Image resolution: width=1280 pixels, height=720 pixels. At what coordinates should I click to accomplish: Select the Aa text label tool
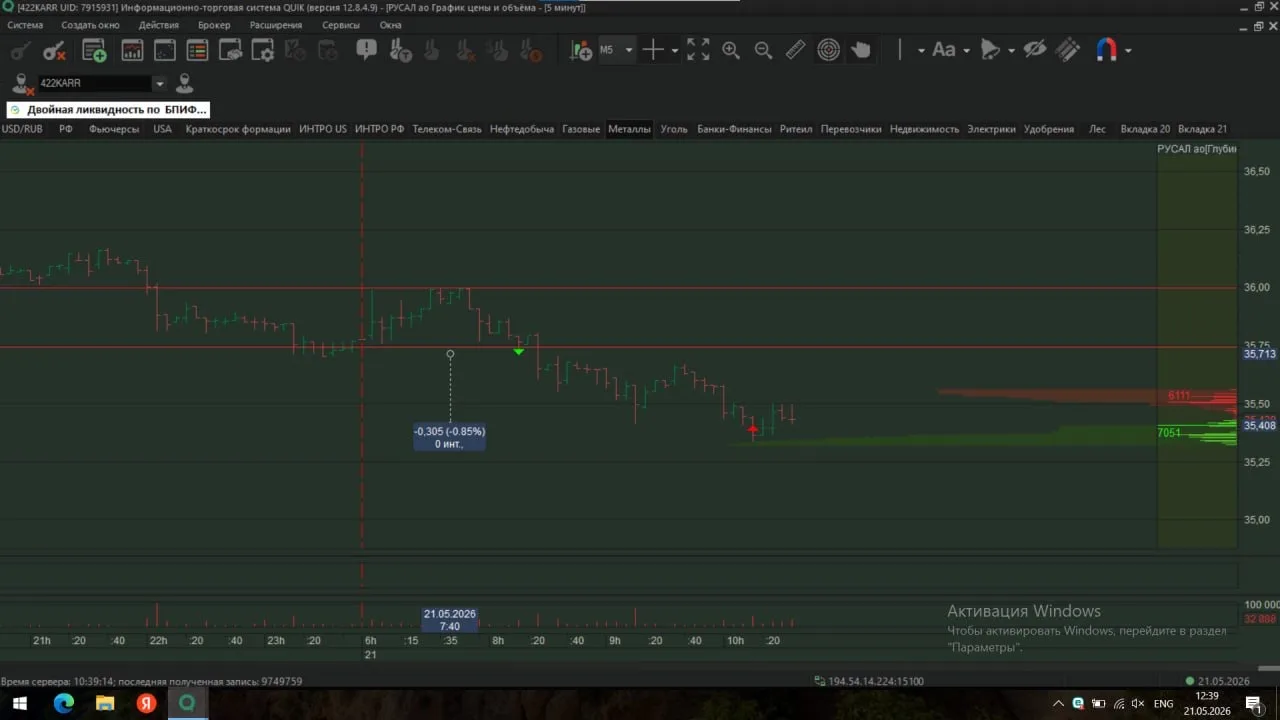tap(943, 50)
